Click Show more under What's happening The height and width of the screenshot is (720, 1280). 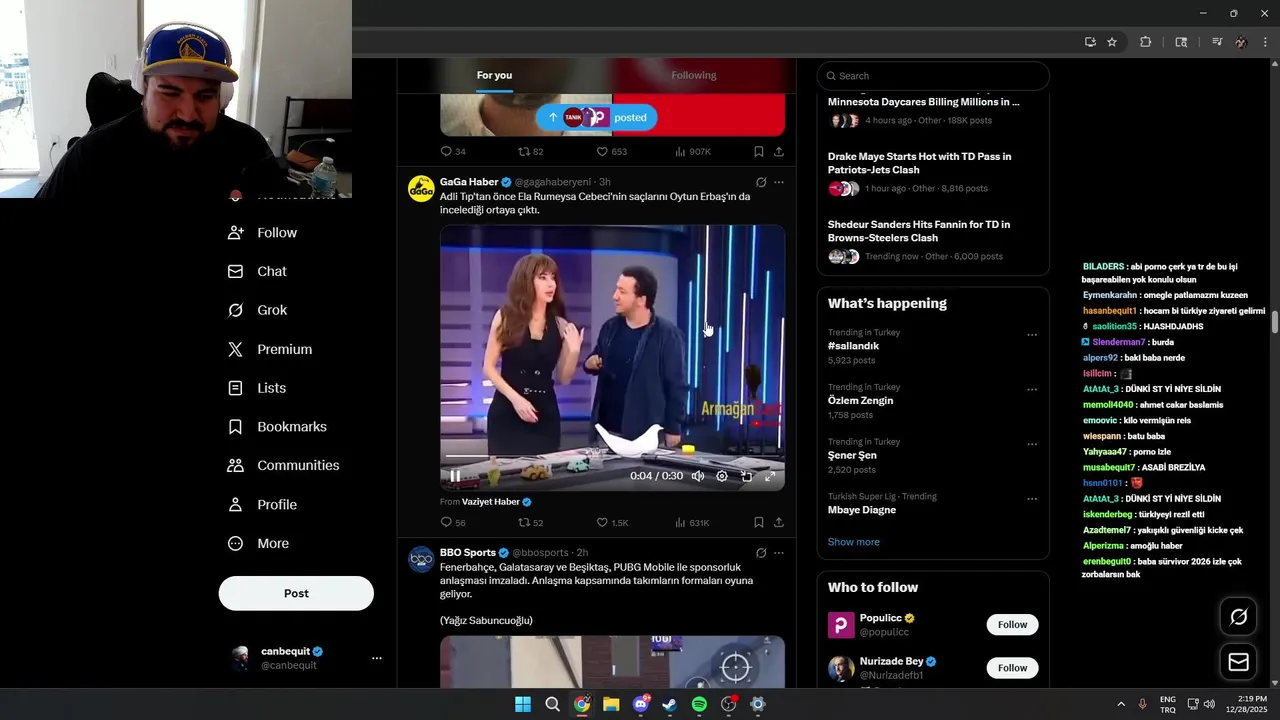(x=853, y=542)
